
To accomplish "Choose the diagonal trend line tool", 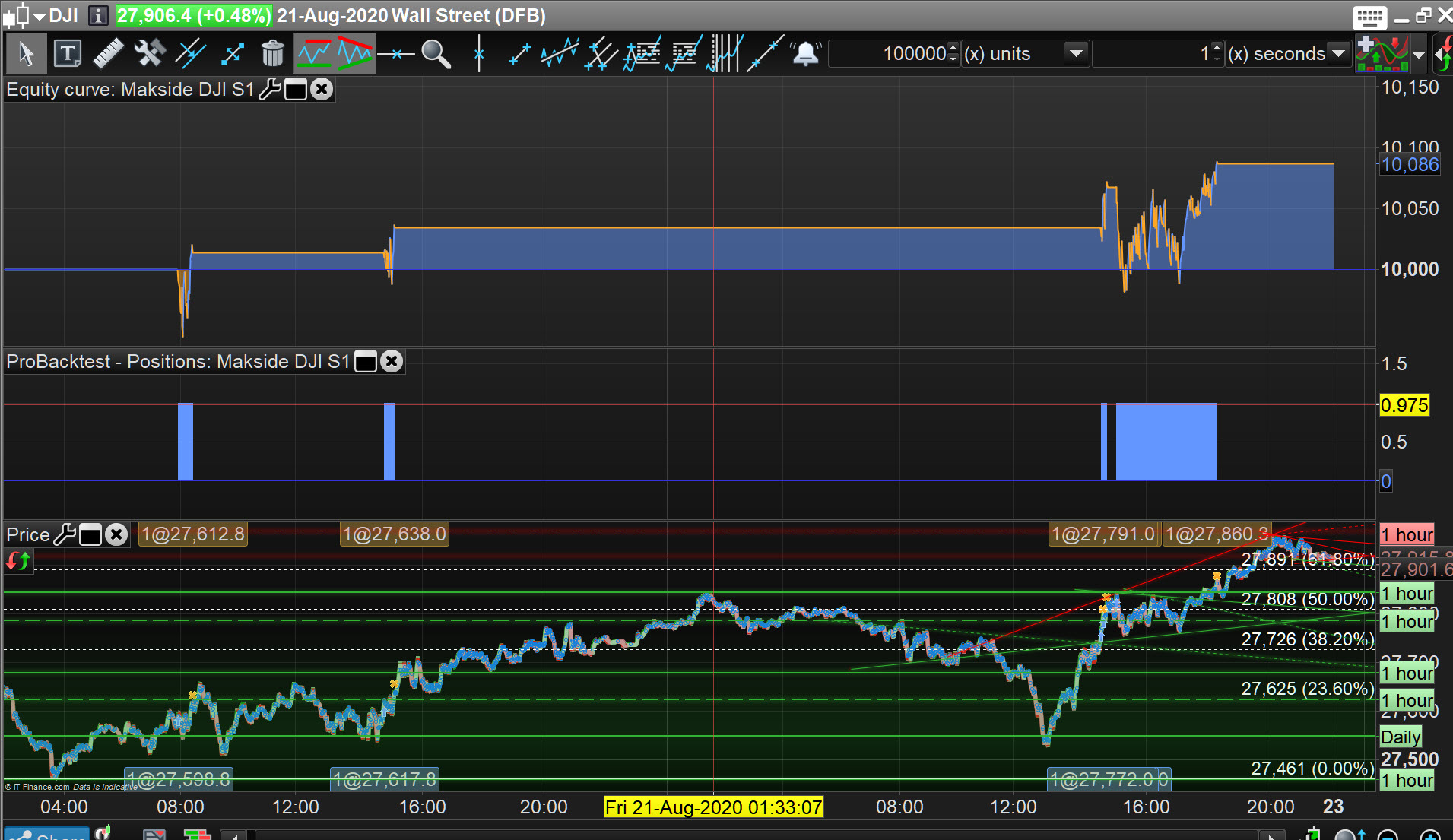I will tap(519, 54).
